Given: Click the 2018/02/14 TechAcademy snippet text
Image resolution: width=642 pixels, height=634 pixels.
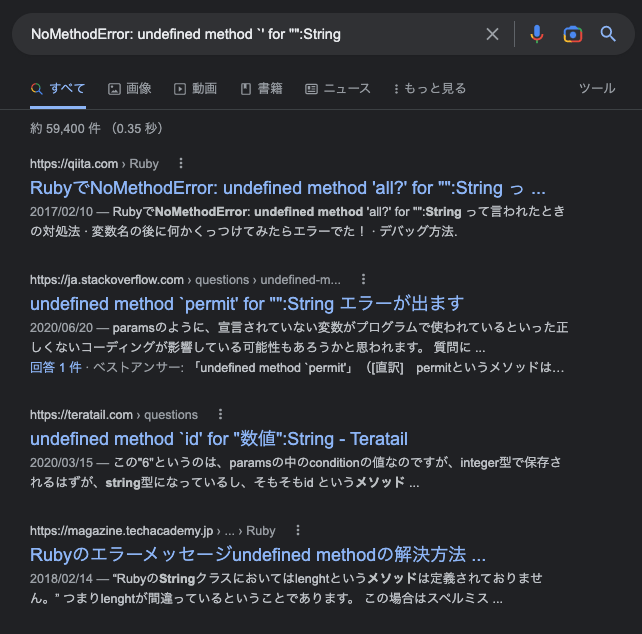Looking at the screenshot, I should [286, 589].
